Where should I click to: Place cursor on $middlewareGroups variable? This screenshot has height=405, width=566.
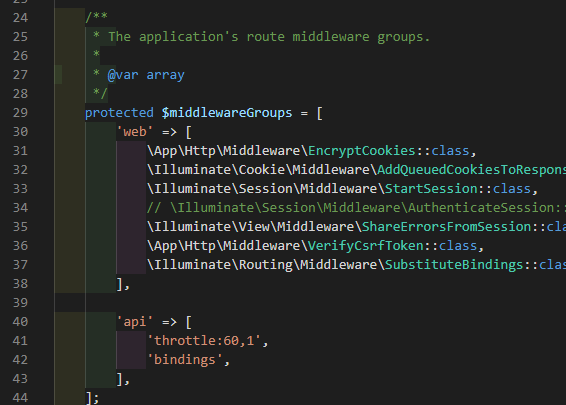click(x=227, y=113)
